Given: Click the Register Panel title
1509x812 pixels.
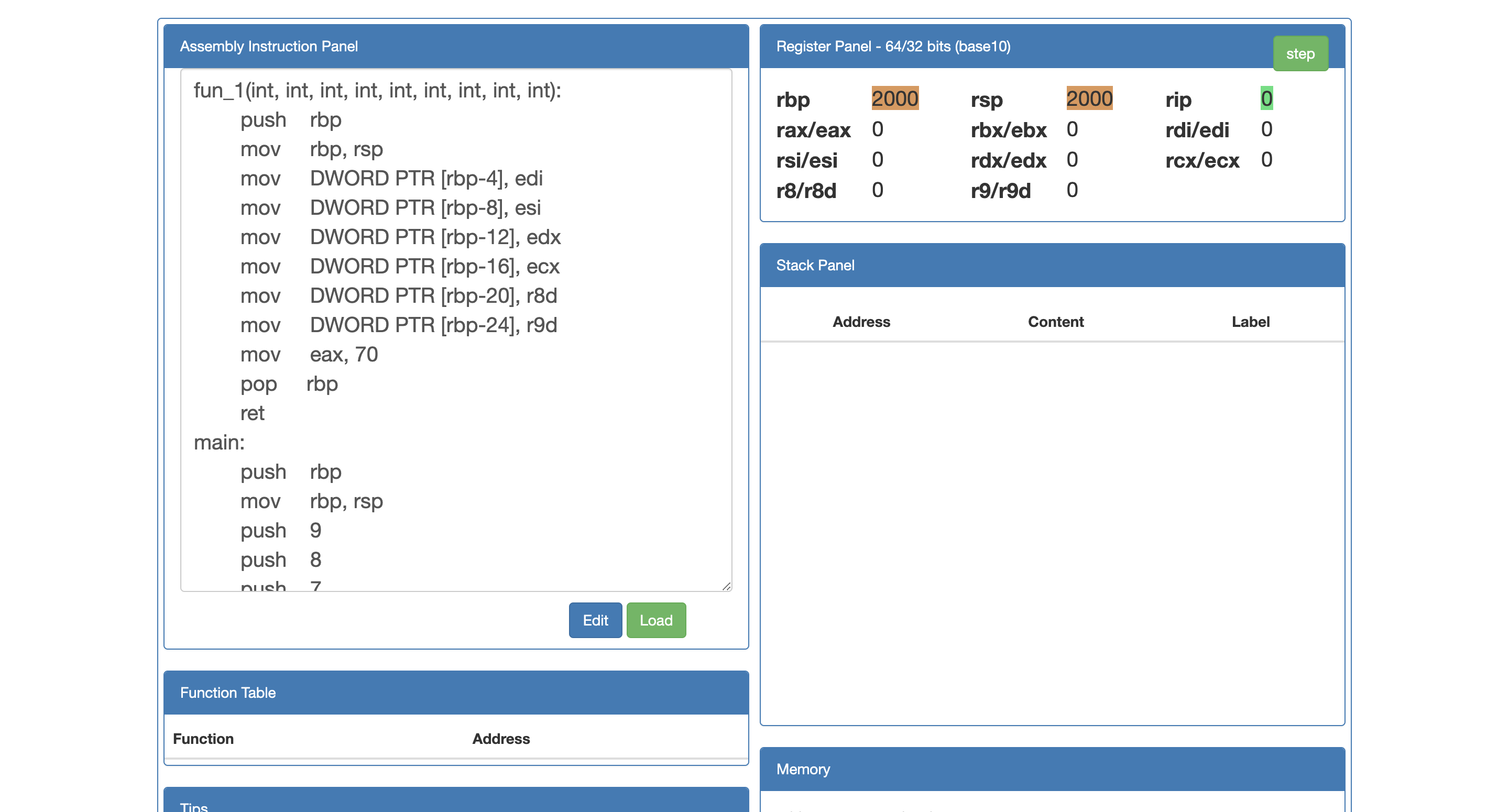Looking at the screenshot, I should tap(893, 46).
